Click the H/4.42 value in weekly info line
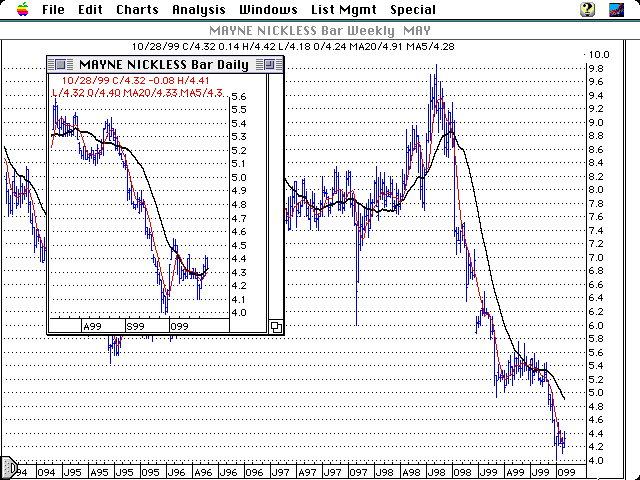640x480 pixels. [259, 47]
